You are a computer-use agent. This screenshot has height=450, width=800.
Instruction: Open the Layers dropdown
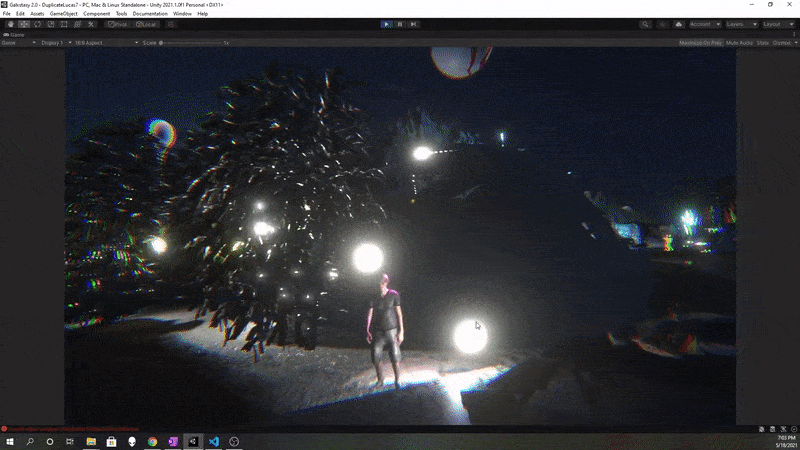pyautogui.click(x=741, y=24)
